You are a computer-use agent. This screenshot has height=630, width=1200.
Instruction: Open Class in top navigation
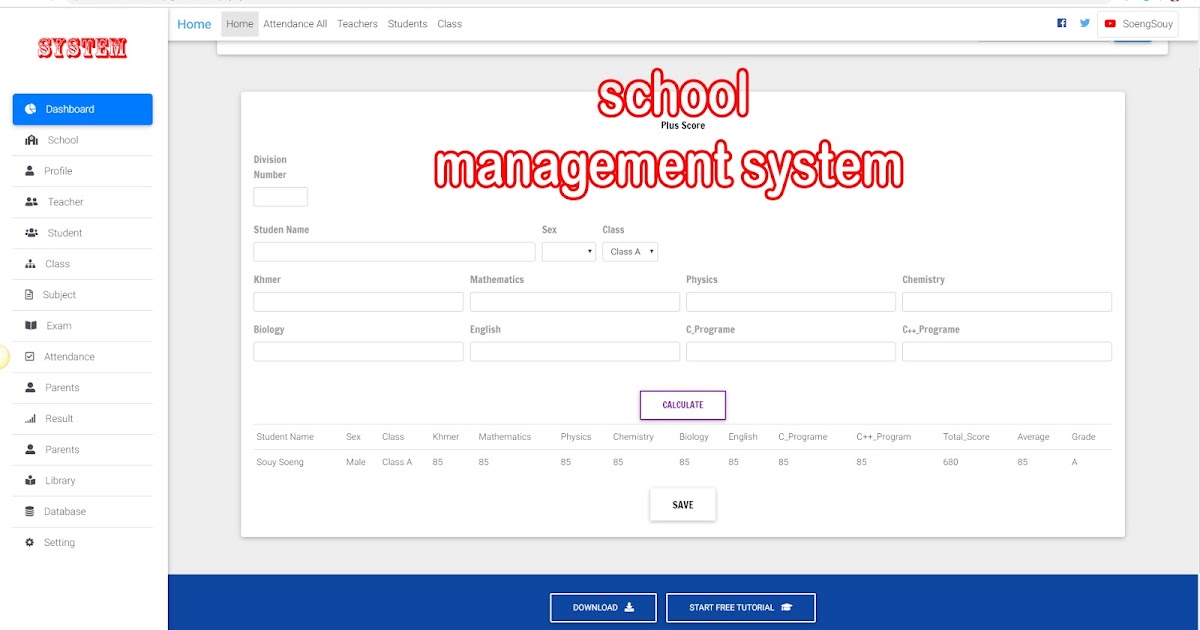coord(450,24)
